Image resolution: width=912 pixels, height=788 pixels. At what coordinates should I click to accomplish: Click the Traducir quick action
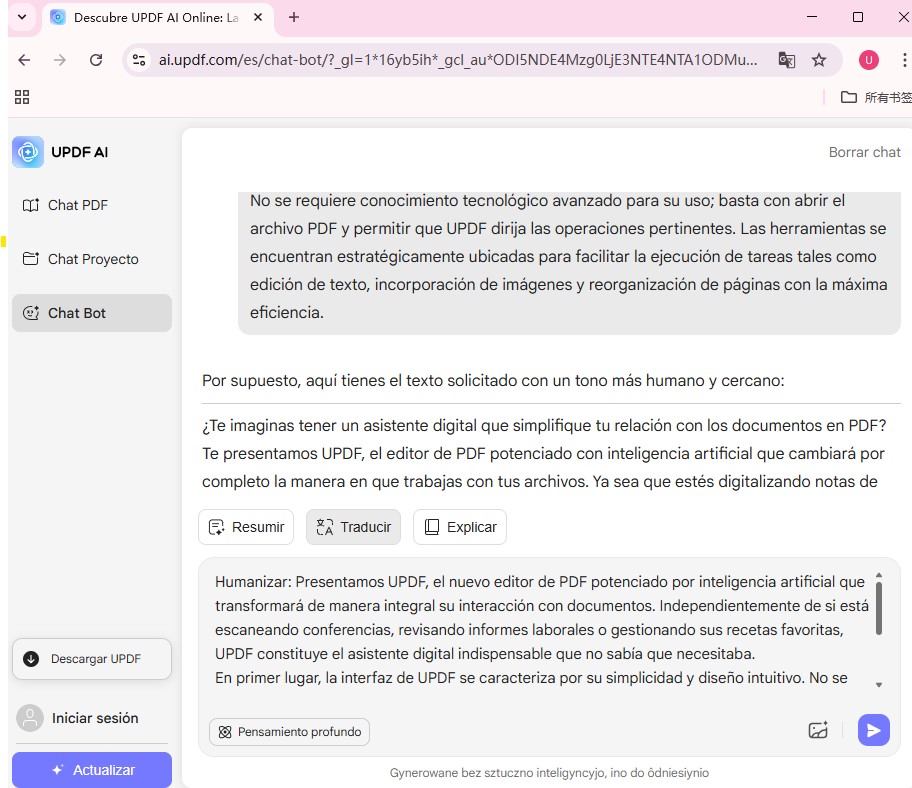(x=354, y=527)
